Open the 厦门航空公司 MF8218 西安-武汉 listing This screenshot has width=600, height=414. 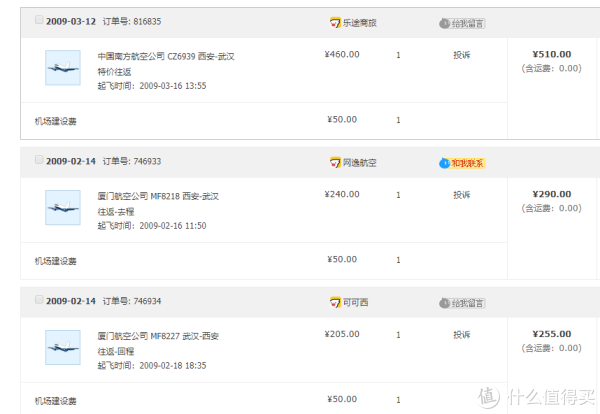(158, 196)
